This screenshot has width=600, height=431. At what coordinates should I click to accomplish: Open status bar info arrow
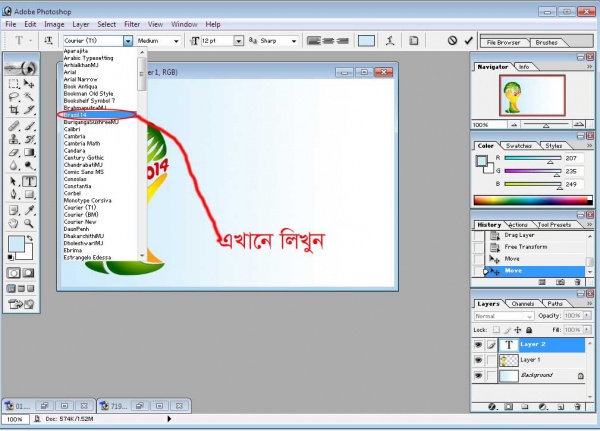point(169,419)
